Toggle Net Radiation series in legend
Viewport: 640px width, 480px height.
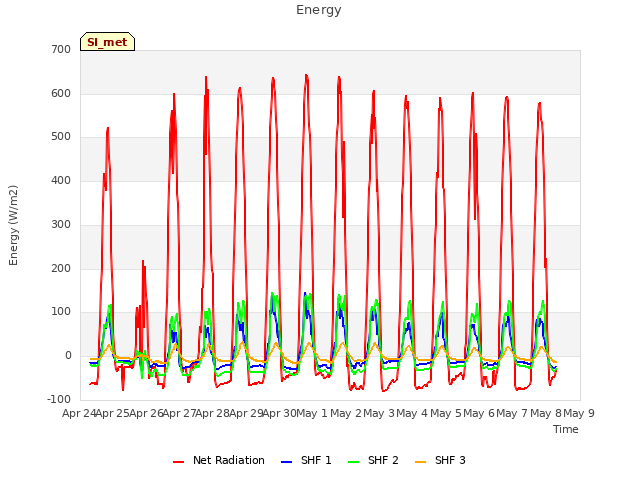coord(219,460)
